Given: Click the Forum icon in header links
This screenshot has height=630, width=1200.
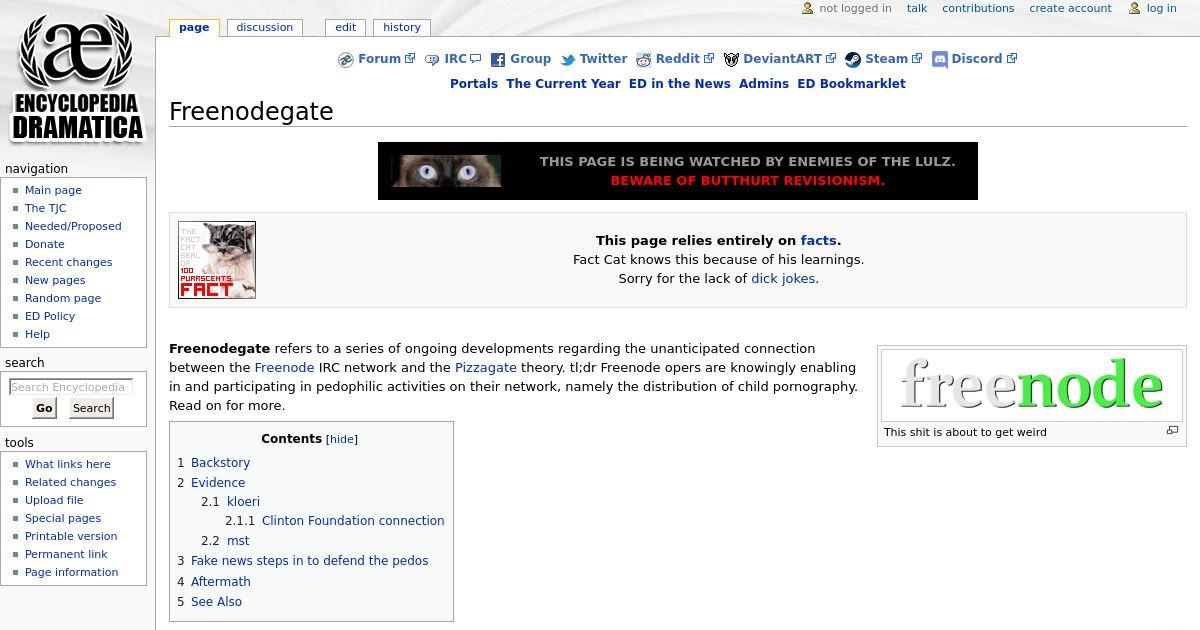Looking at the screenshot, I should click(346, 60).
